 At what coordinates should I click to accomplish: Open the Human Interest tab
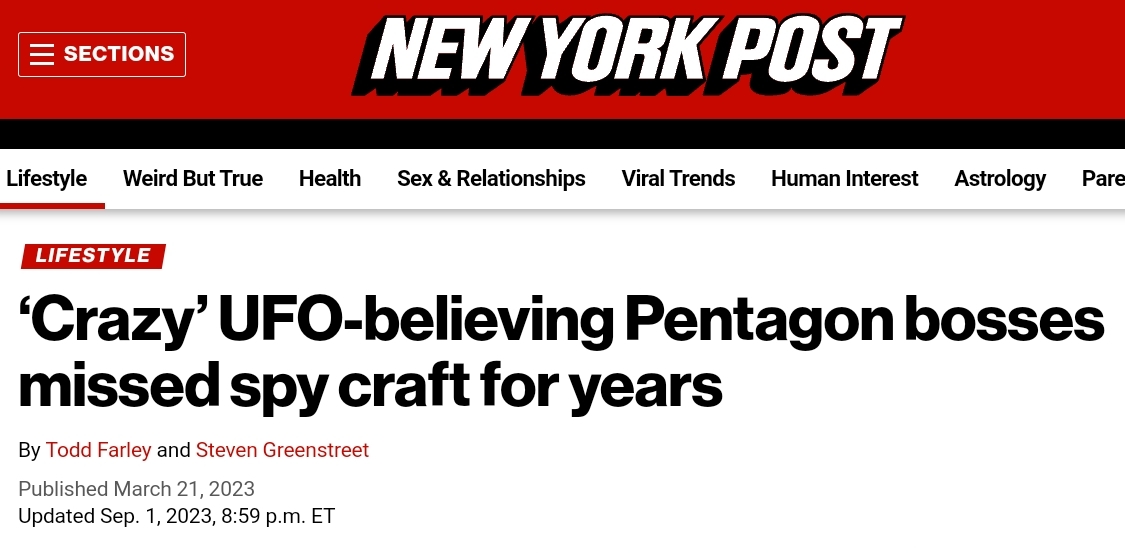(x=844, y=179)
